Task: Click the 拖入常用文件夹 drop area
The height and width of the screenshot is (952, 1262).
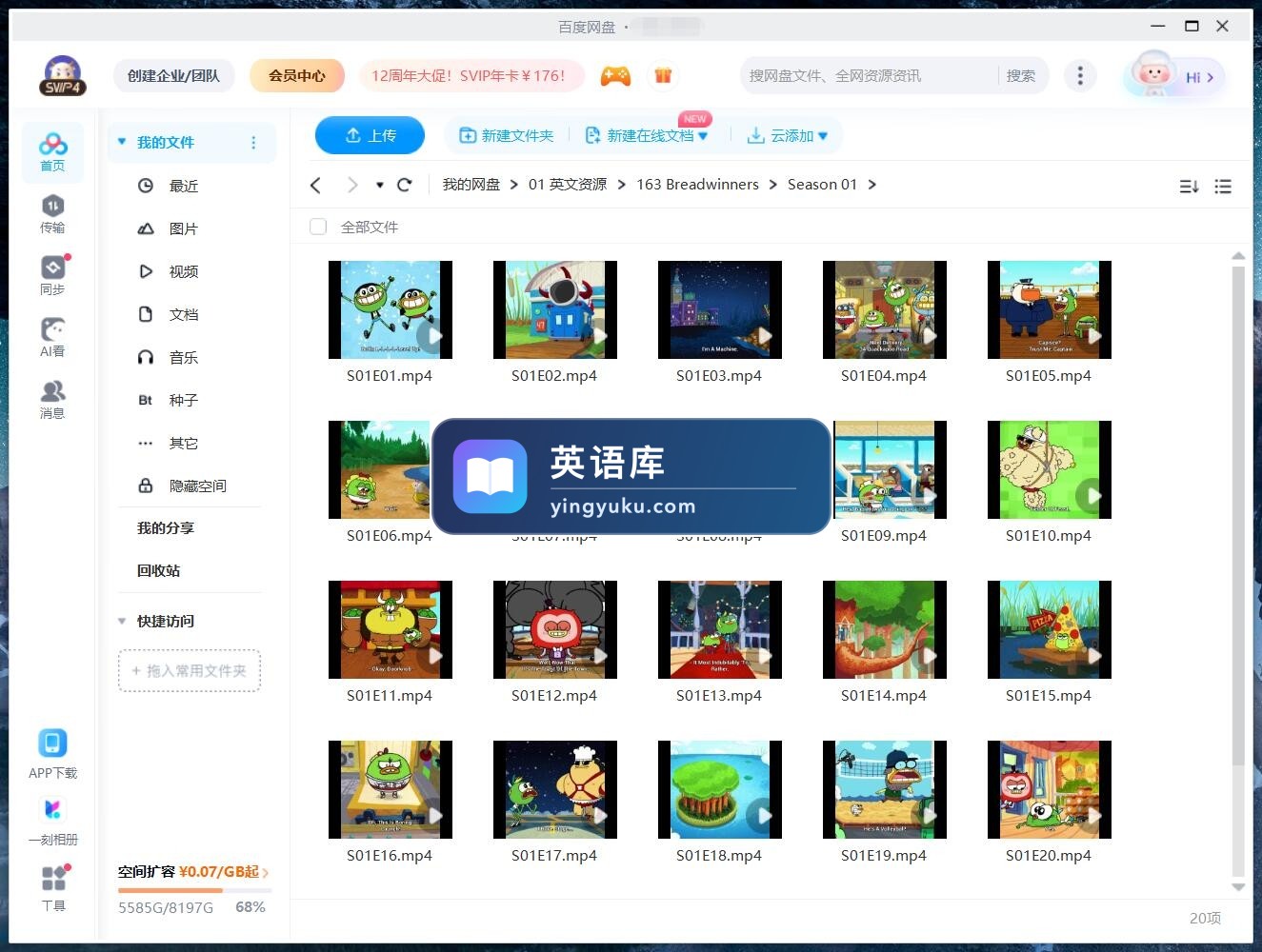Action: (190, 670)
